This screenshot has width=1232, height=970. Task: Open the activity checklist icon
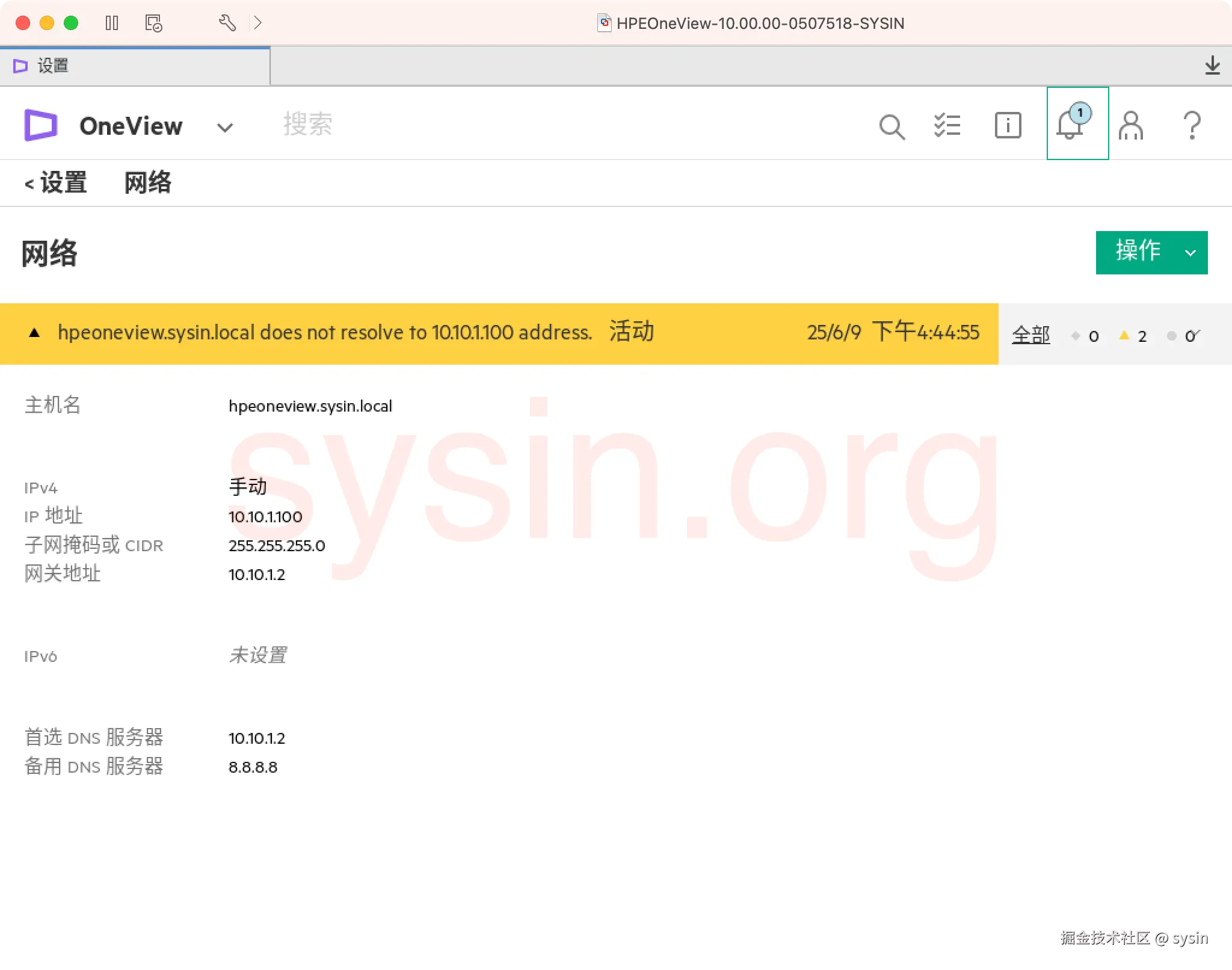947,125
